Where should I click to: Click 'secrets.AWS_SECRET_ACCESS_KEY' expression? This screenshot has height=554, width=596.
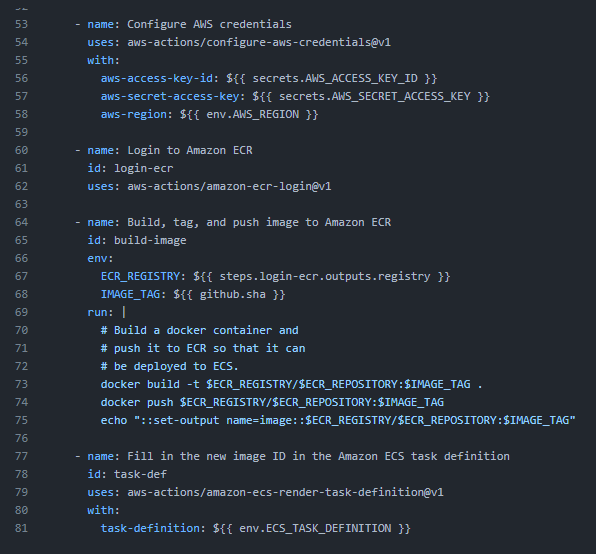tap(374, 97)
